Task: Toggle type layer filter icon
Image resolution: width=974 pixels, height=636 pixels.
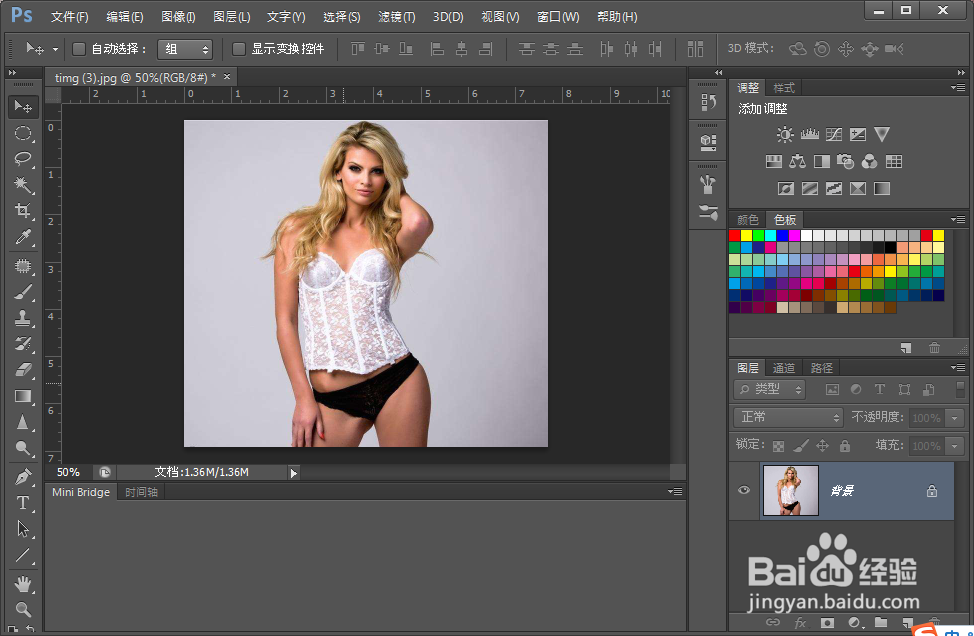Action: coord(880,389)
